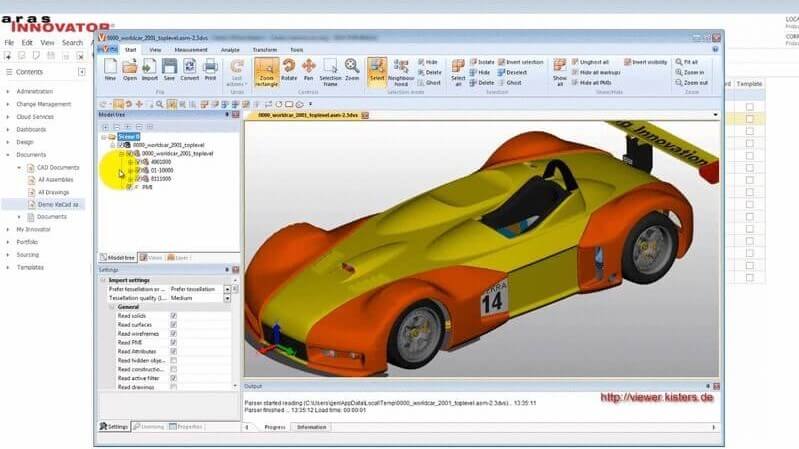Open the Tessellation quality Medium dropdown
This screenshot has height=449, width=799.
coord(227,298)
